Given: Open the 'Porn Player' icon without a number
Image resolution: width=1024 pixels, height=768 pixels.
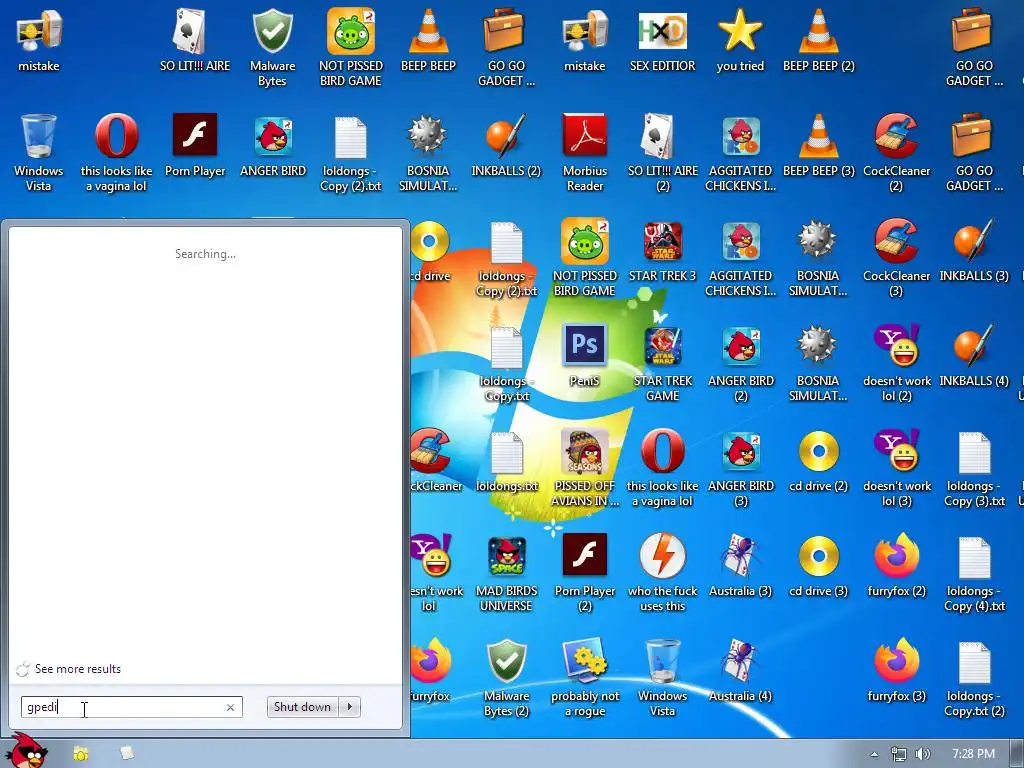Looking at the screenshot, I should point(195,145).
